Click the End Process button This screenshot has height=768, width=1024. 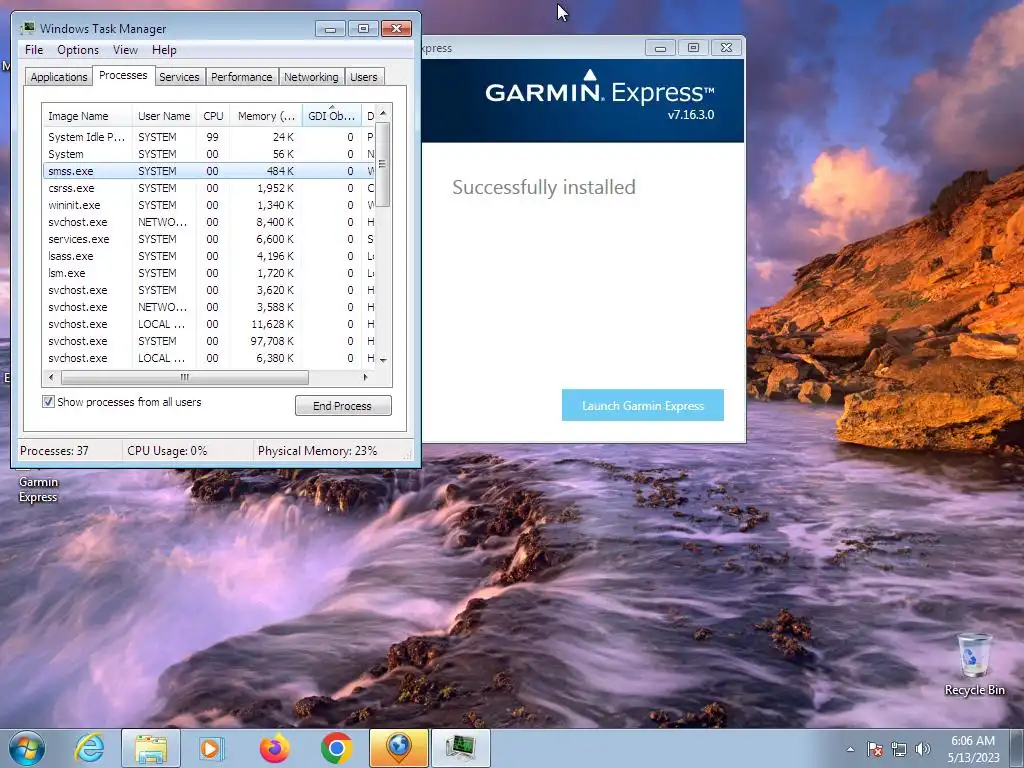pos(343,406)
